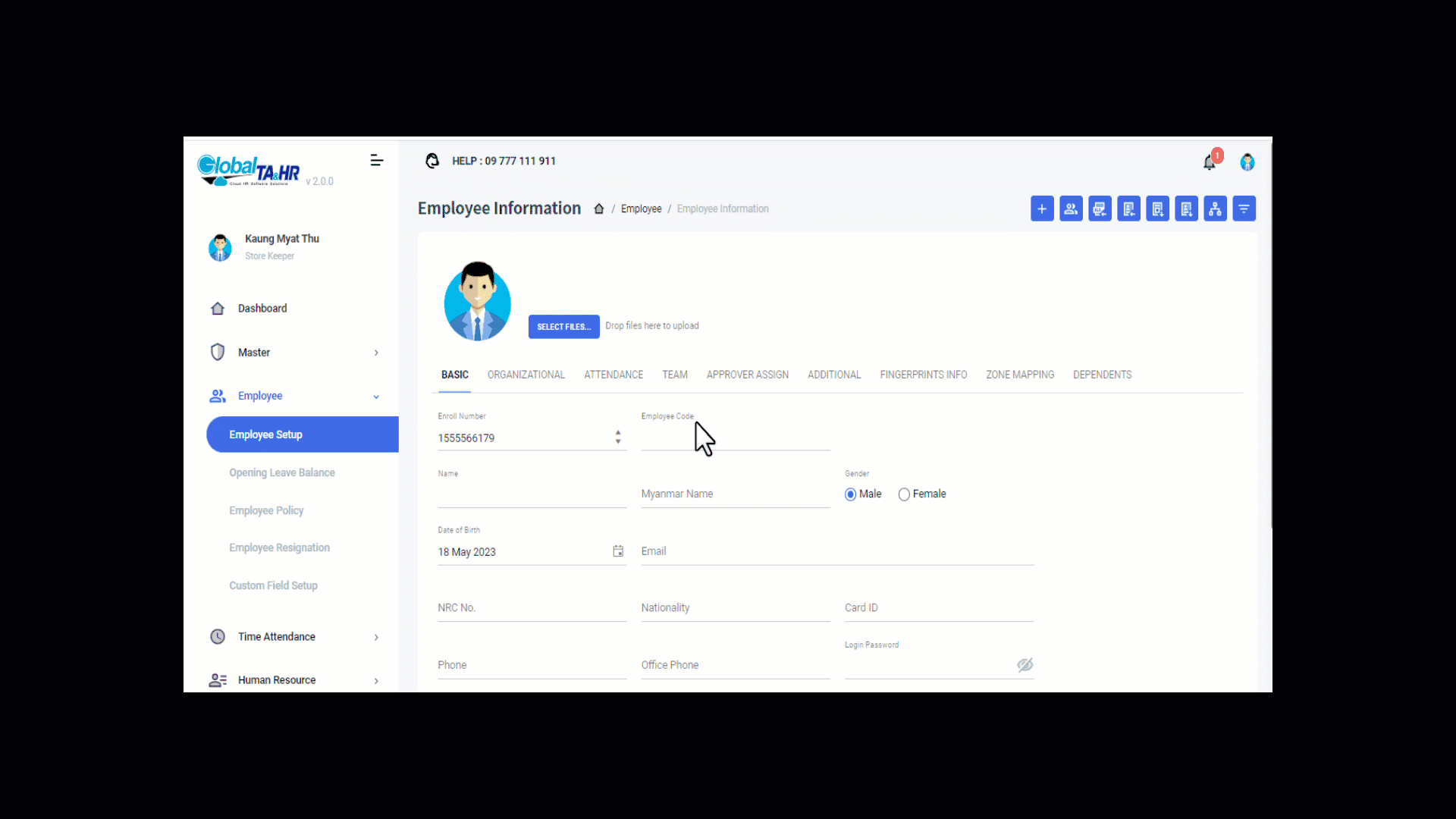The width and height of the screenshot is (1456, 819).
Task: Open the organization chart icon
Action: 1215,209
